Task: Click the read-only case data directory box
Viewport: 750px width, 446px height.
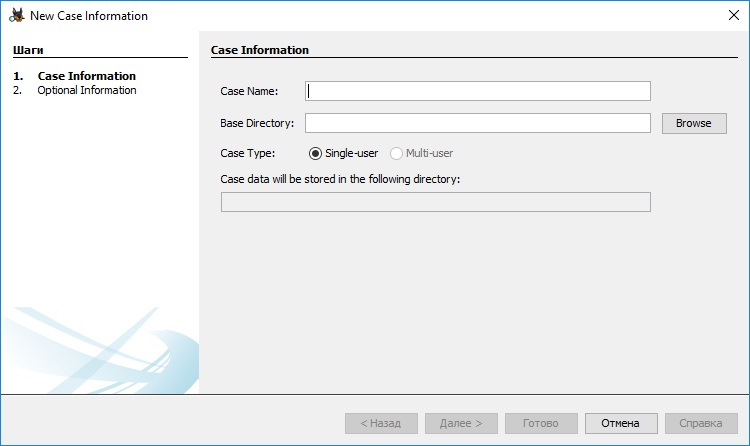Action: tap(435, 202)
